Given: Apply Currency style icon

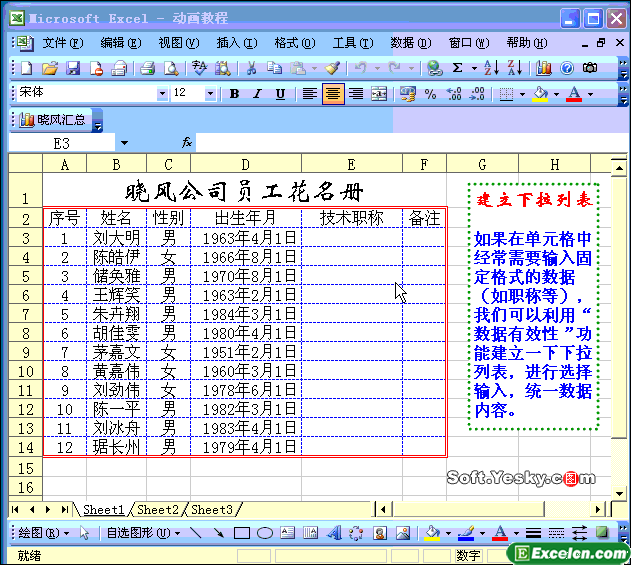Looking at the screenshot, I should (407, 94).
